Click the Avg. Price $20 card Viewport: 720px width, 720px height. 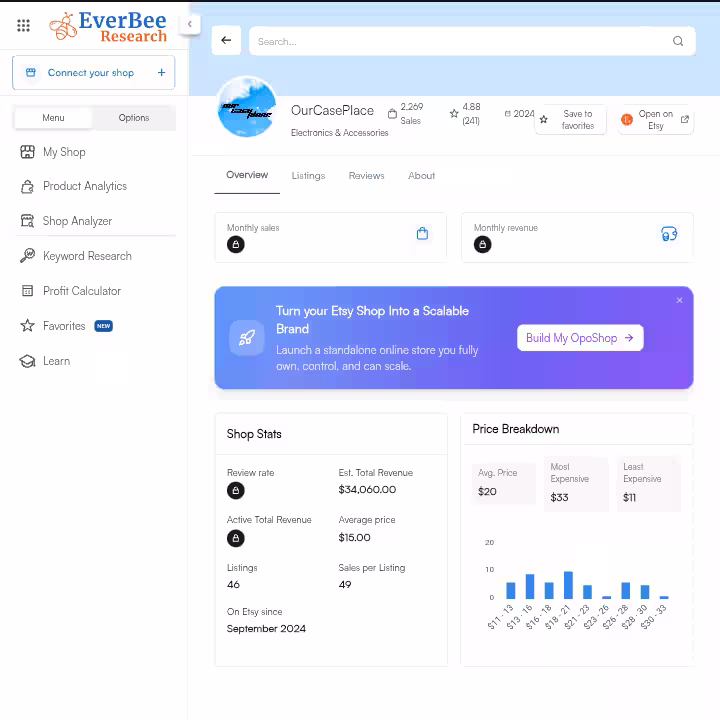click(504, 484)
